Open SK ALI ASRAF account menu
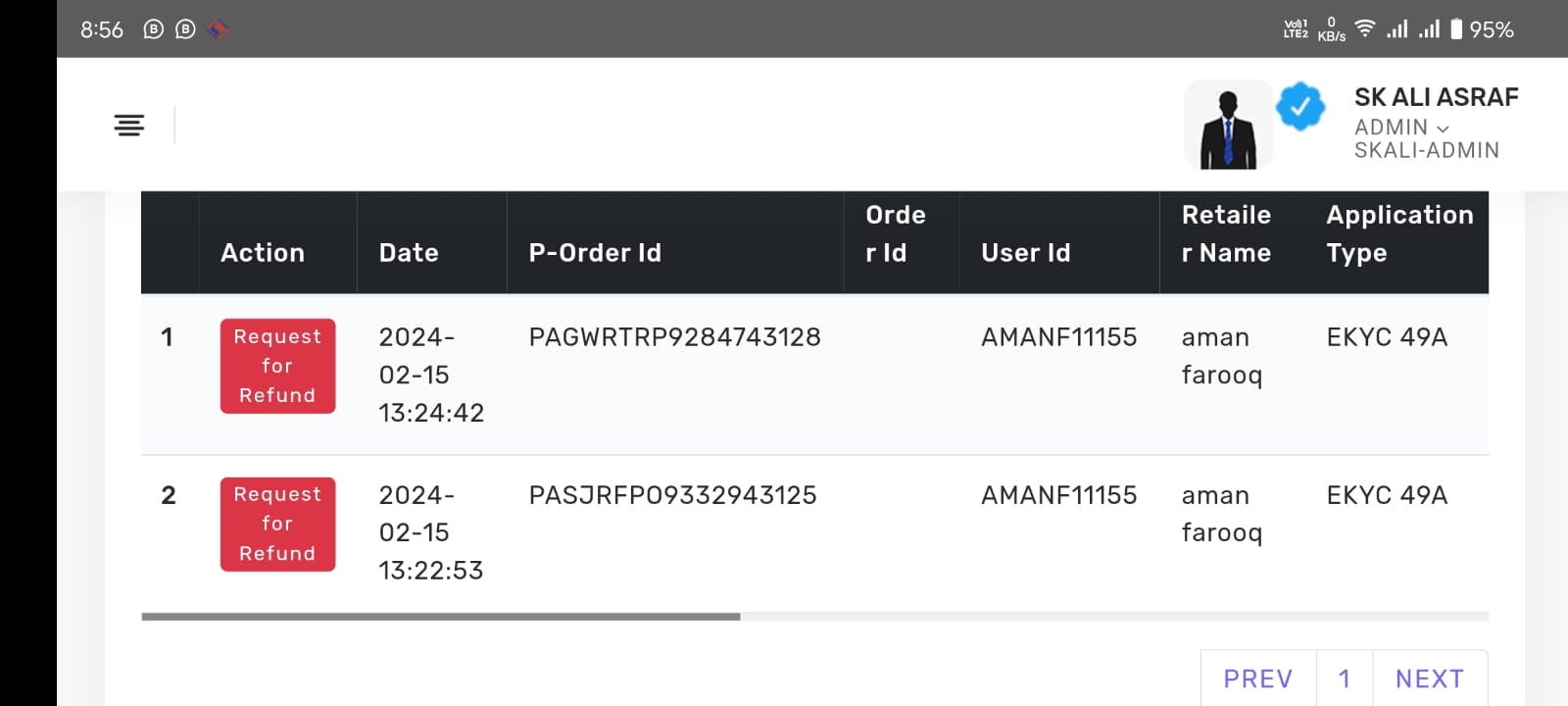The width and height of the screenshot is (1568, 706). pos(1436,97)
